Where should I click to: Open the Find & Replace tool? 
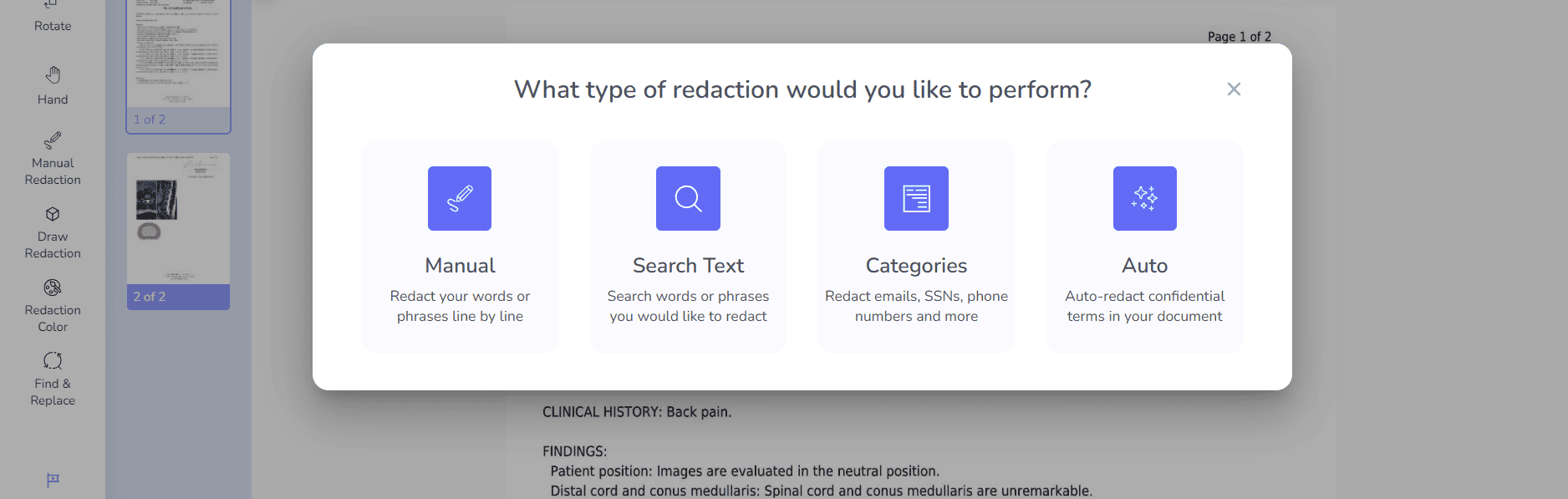(52, 379)
